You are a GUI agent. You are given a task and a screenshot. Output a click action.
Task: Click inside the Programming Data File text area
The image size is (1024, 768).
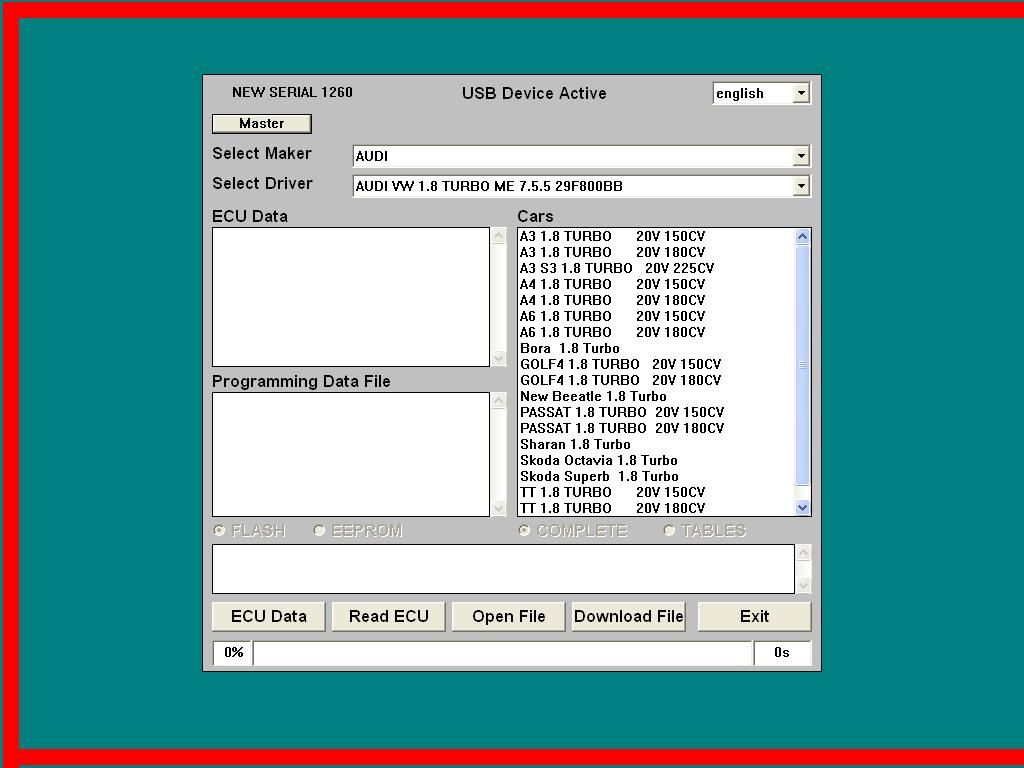[351, 455]
